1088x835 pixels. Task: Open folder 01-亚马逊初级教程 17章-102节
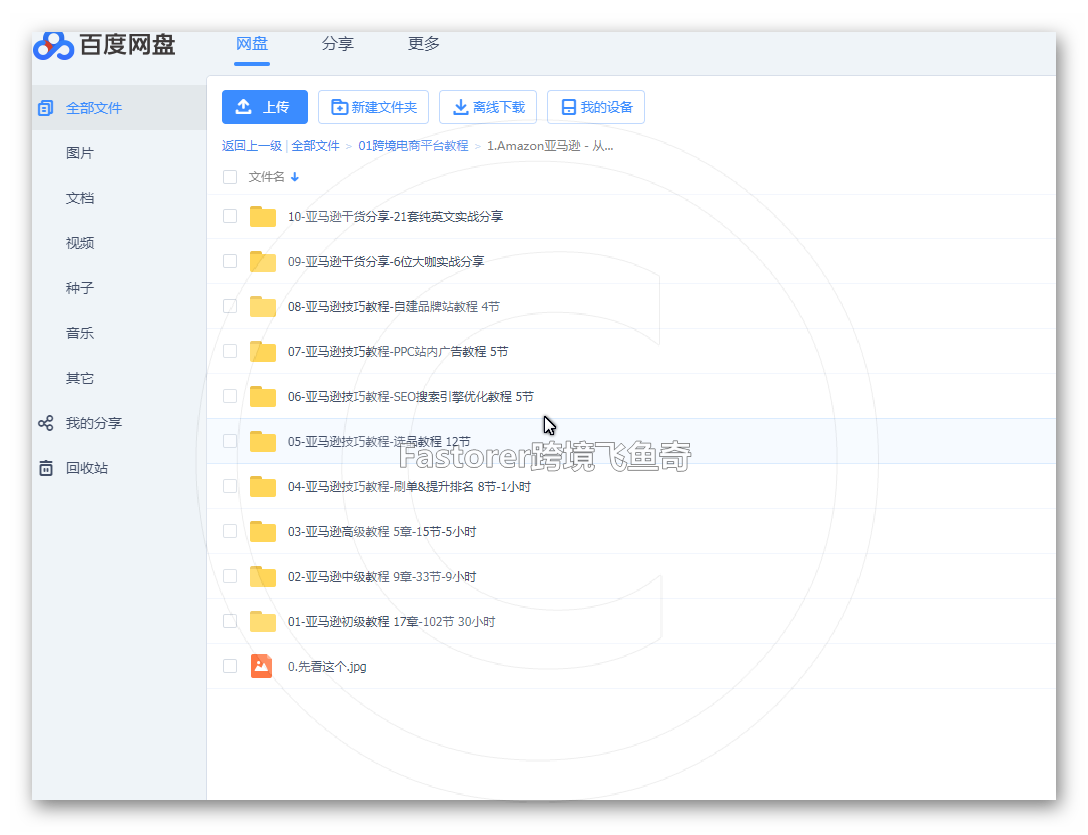click(391, 622)
